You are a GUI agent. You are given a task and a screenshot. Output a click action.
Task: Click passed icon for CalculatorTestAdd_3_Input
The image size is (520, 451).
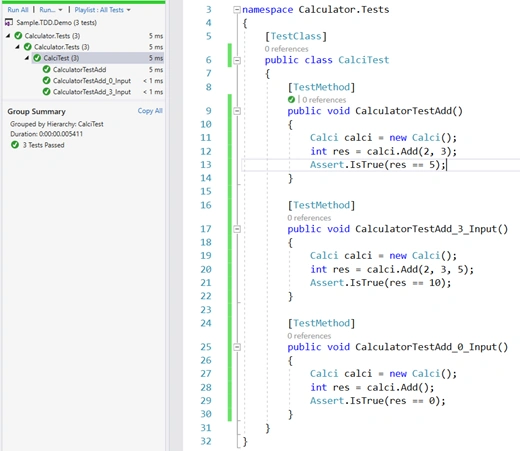coord(47,92)
